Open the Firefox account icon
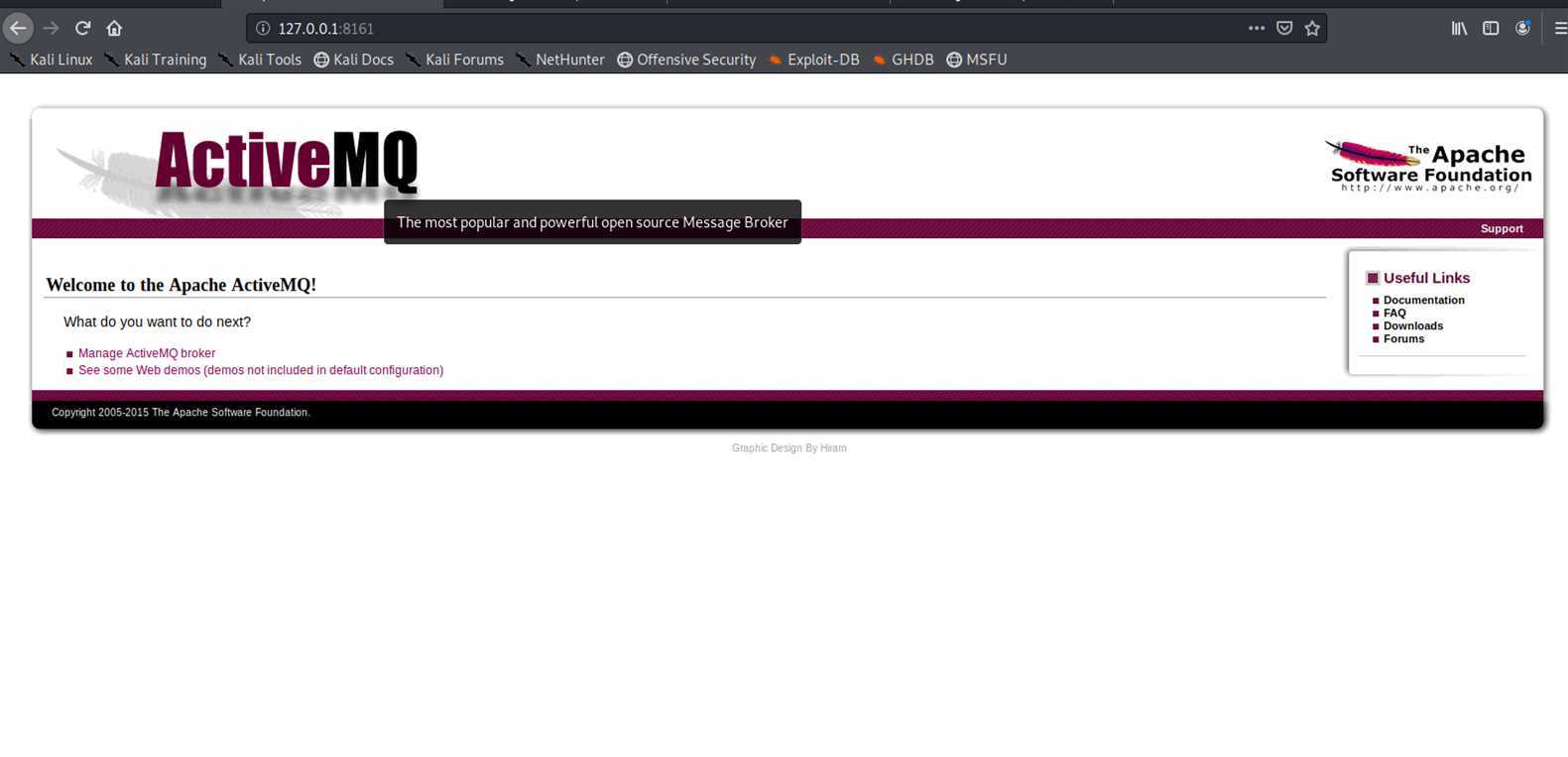1568x757 pixels. pos(1522,28)
